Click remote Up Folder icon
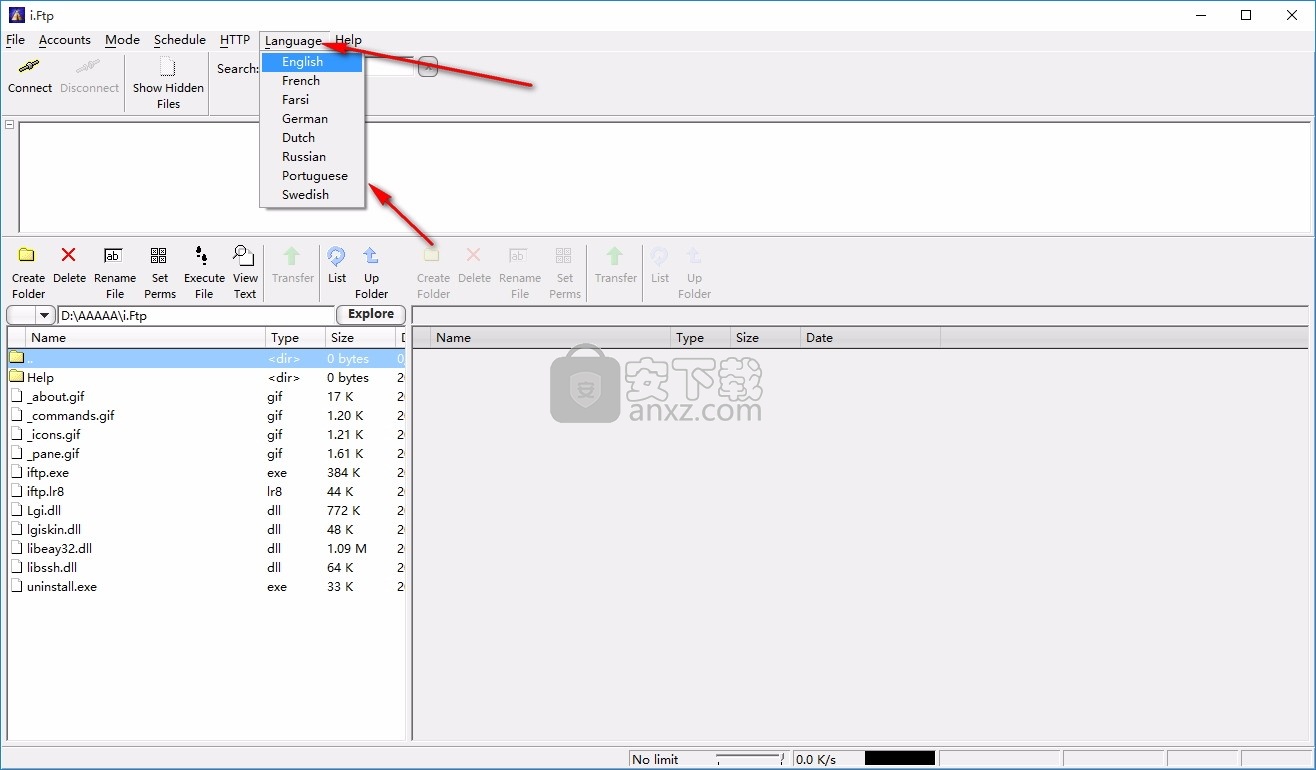 pos(694,256)
